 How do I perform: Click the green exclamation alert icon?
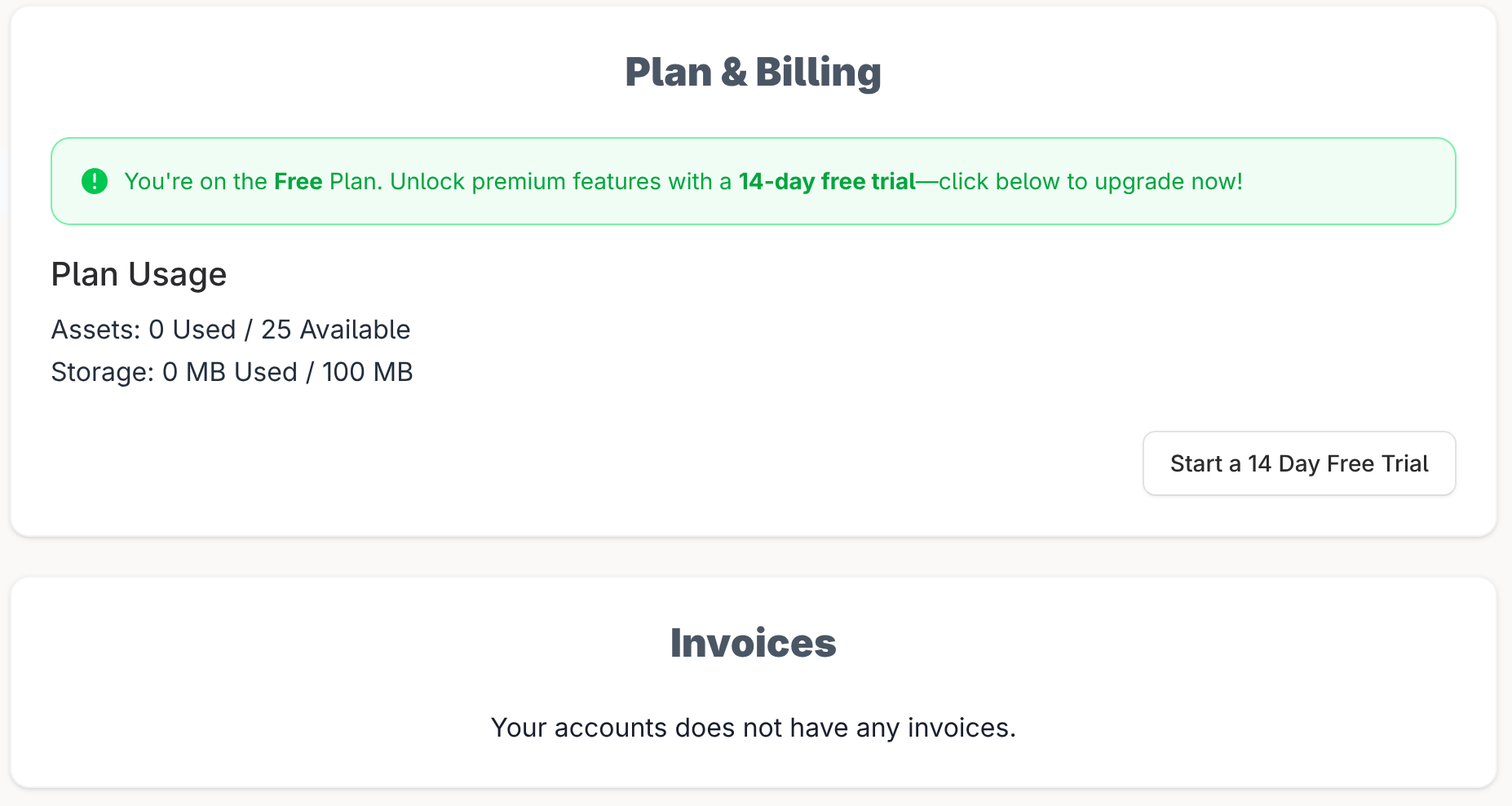tap(95, 181)
